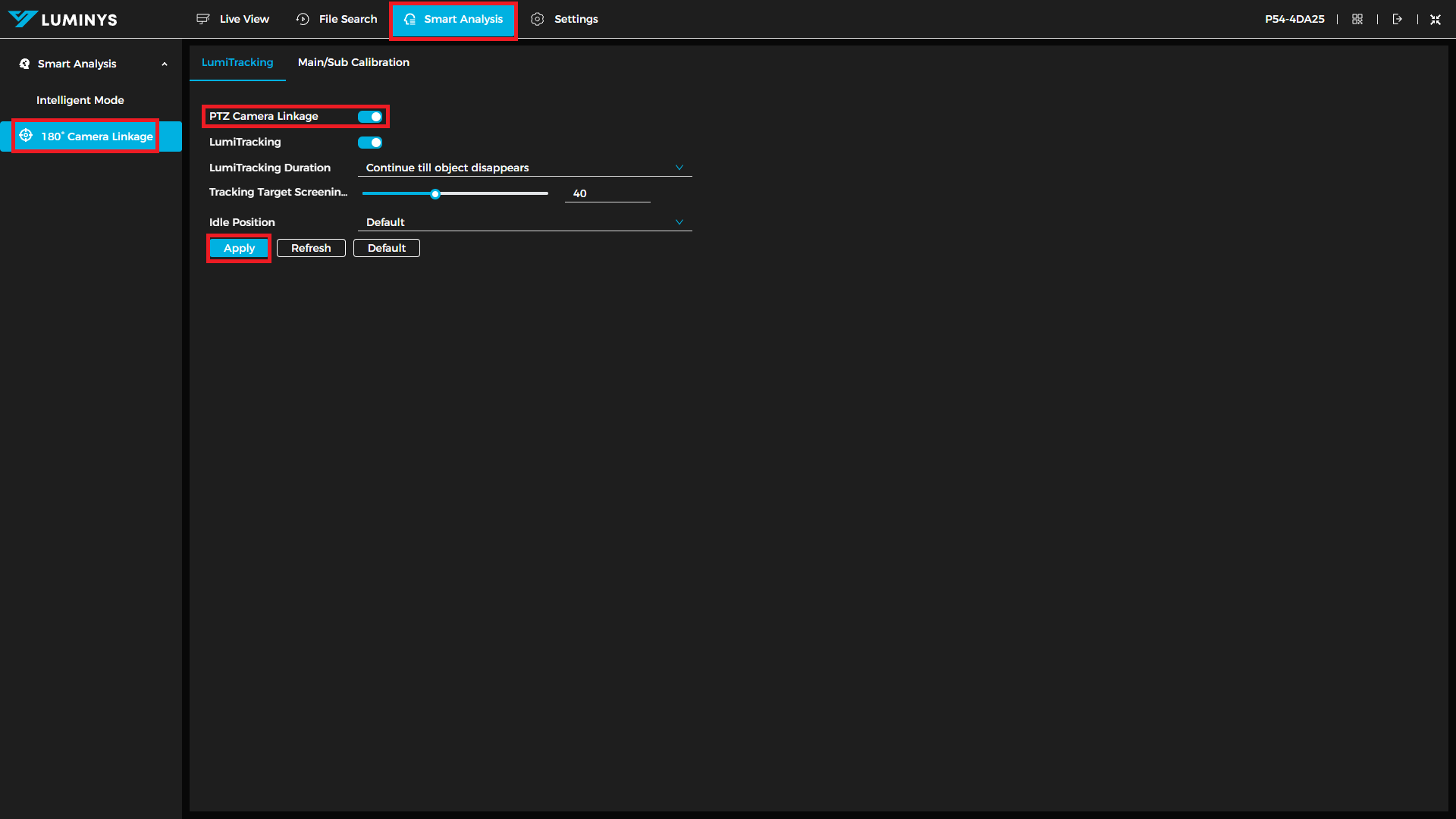Turn off the LumiTracking toggle
Viewport: 1456px width, 819px height.
point(370,143)
